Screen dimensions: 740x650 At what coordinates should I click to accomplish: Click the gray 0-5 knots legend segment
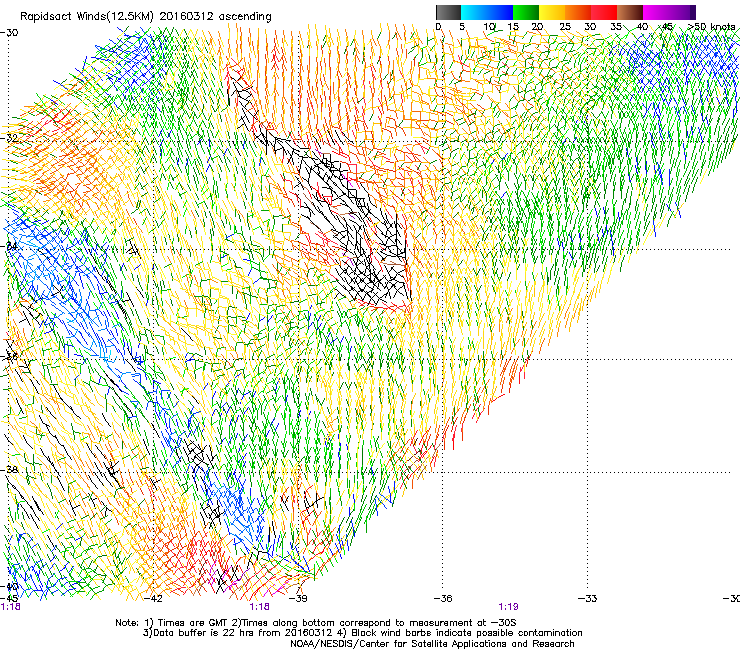(448, 12)
